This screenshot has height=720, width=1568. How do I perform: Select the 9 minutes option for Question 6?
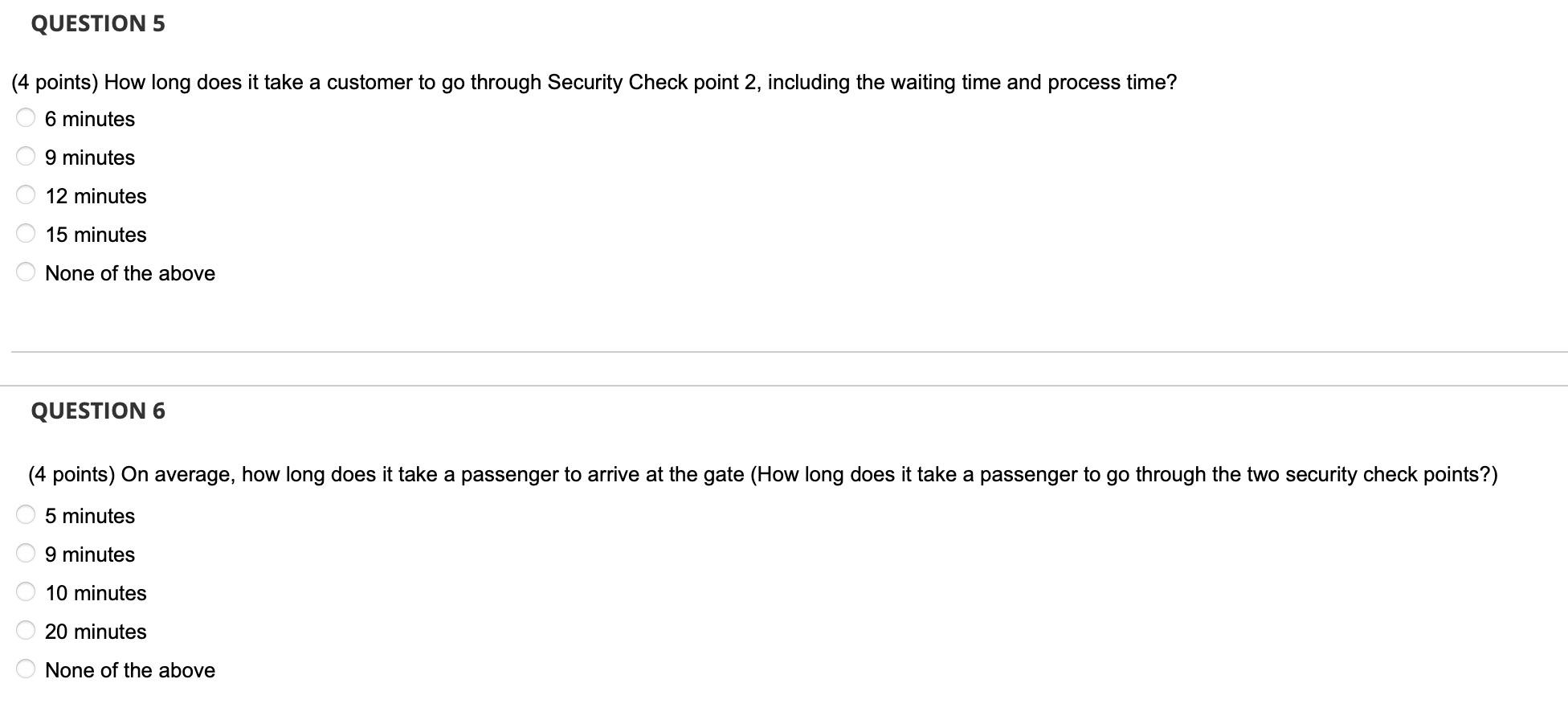26,553
